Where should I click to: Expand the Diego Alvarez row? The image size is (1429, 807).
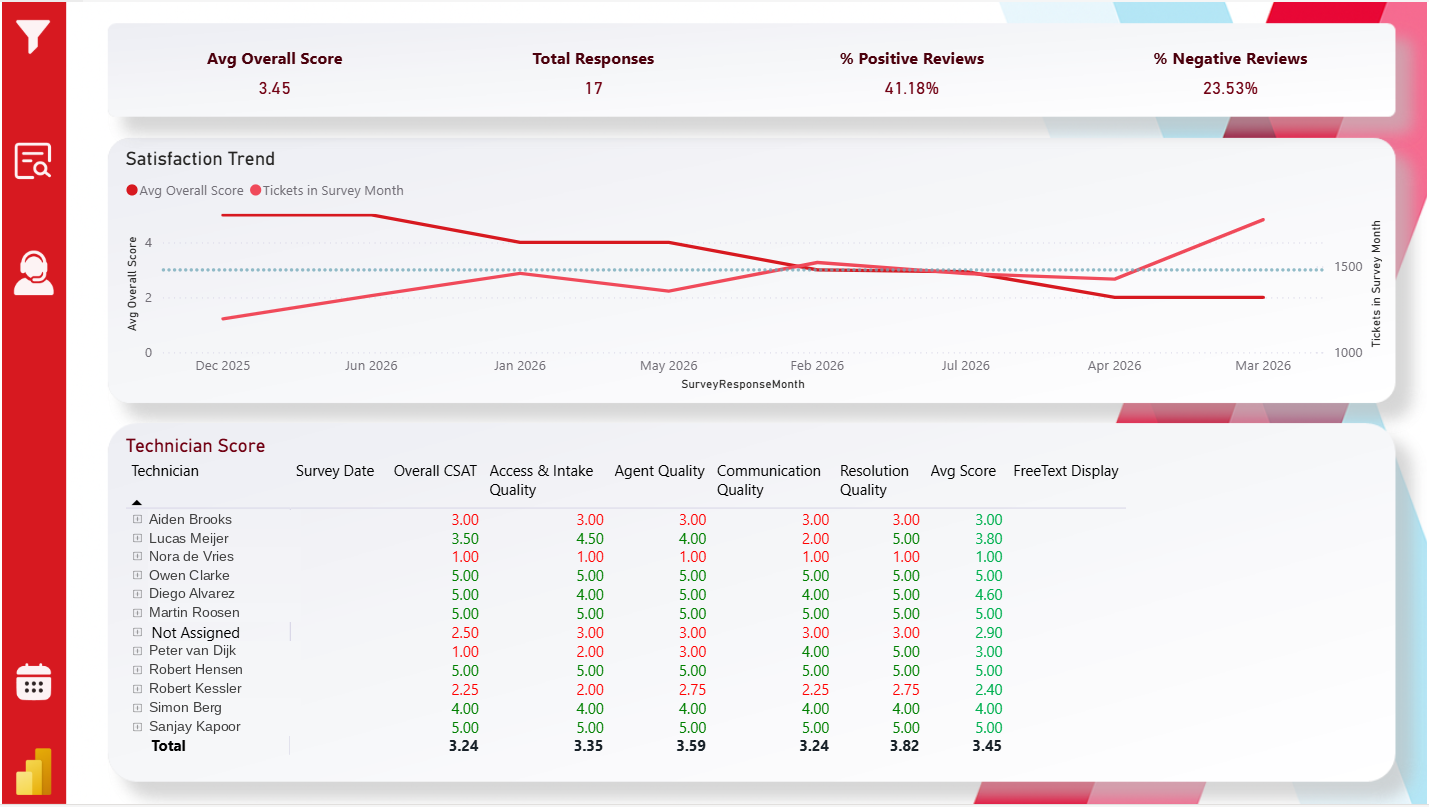point(137,594)
